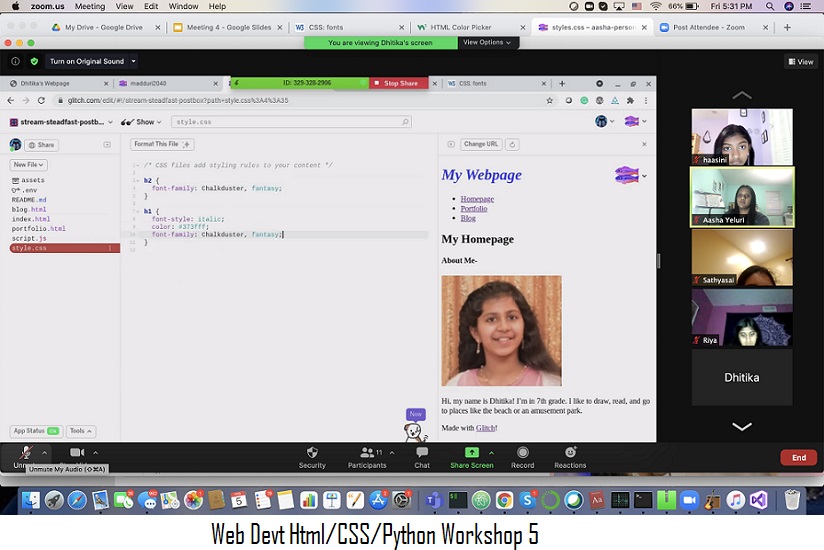Toggle the Zoom video camera
Viewport: 824px width, 550px height.
[x=76, y=453]
